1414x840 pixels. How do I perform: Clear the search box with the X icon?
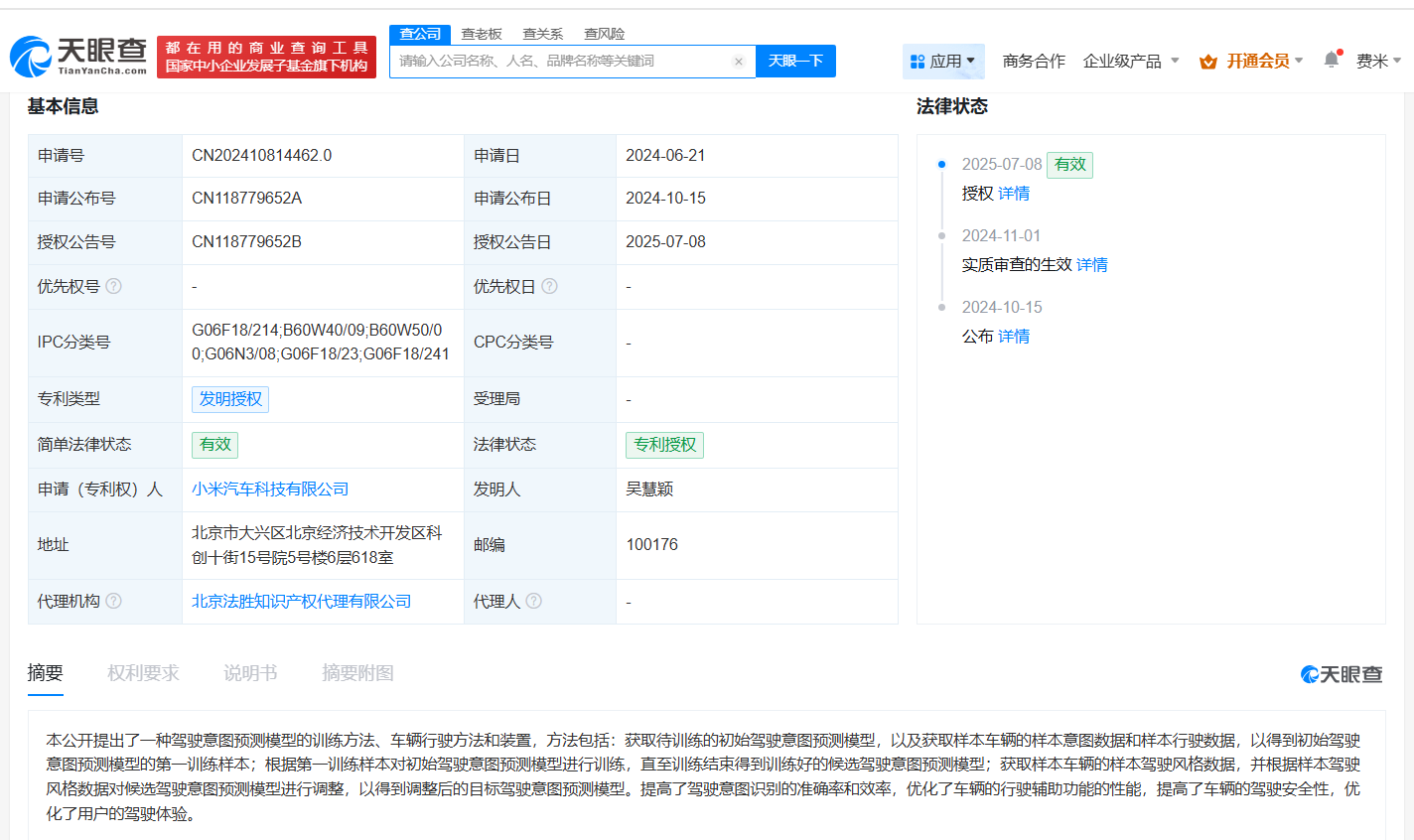738,62
